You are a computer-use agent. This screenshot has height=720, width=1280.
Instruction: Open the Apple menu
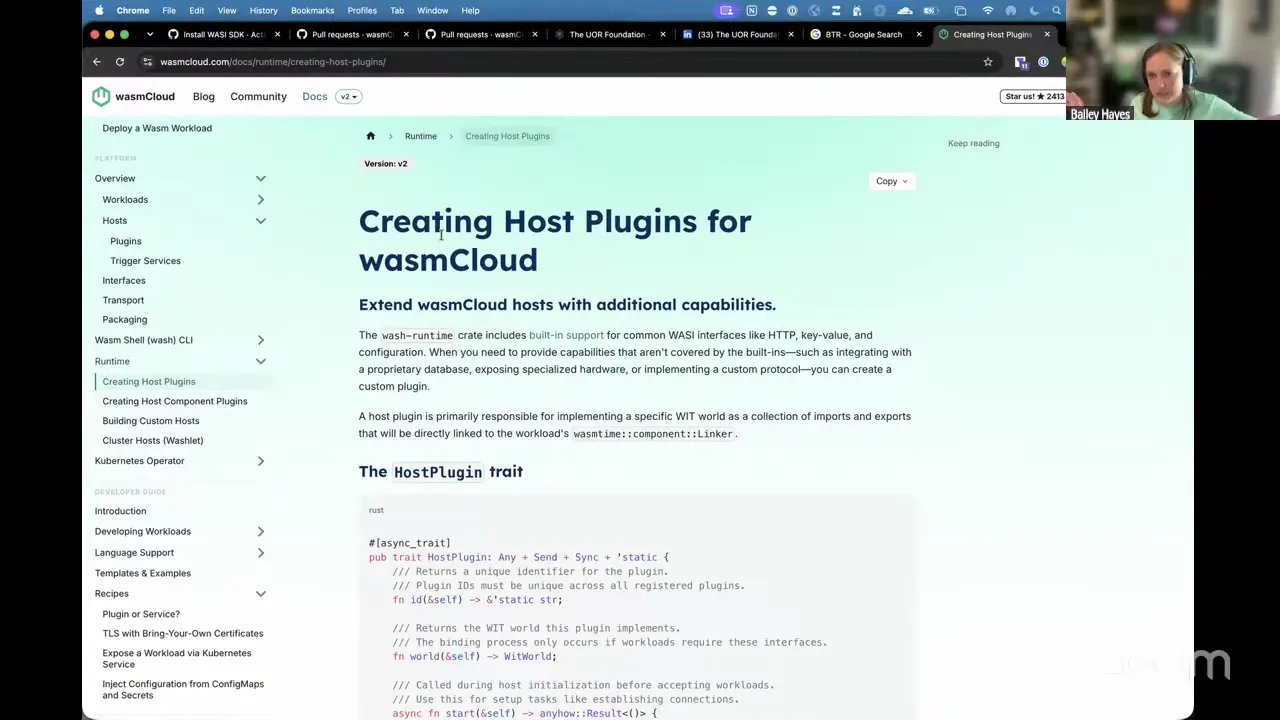99,10
